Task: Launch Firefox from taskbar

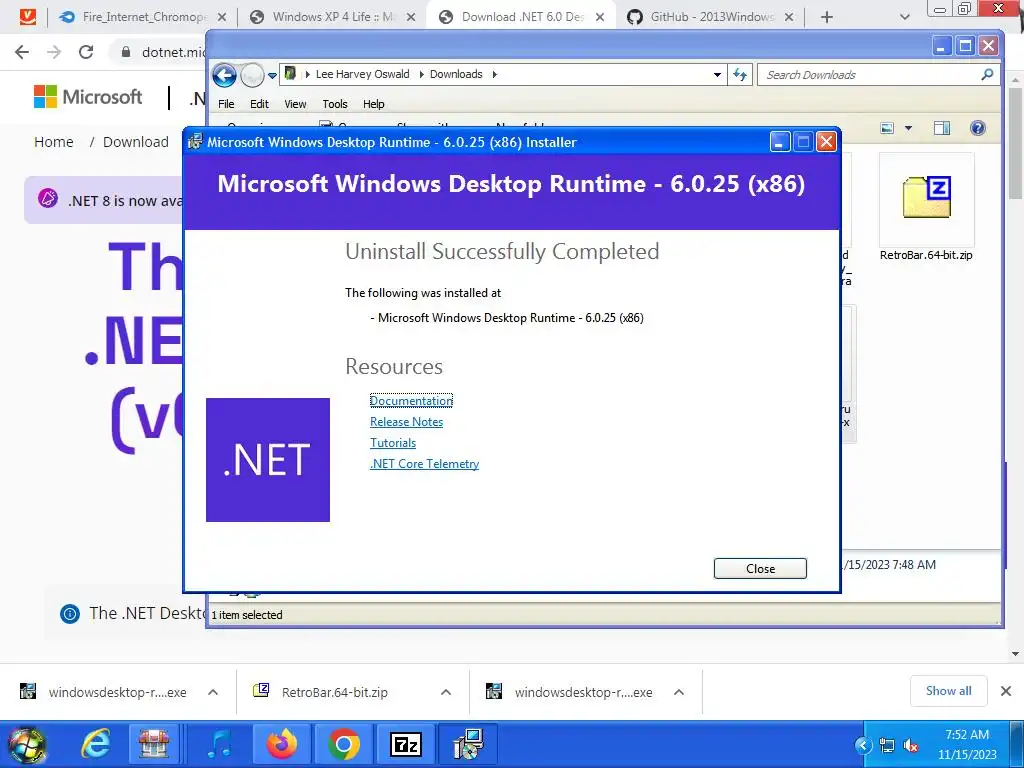Action: point(282,744)
